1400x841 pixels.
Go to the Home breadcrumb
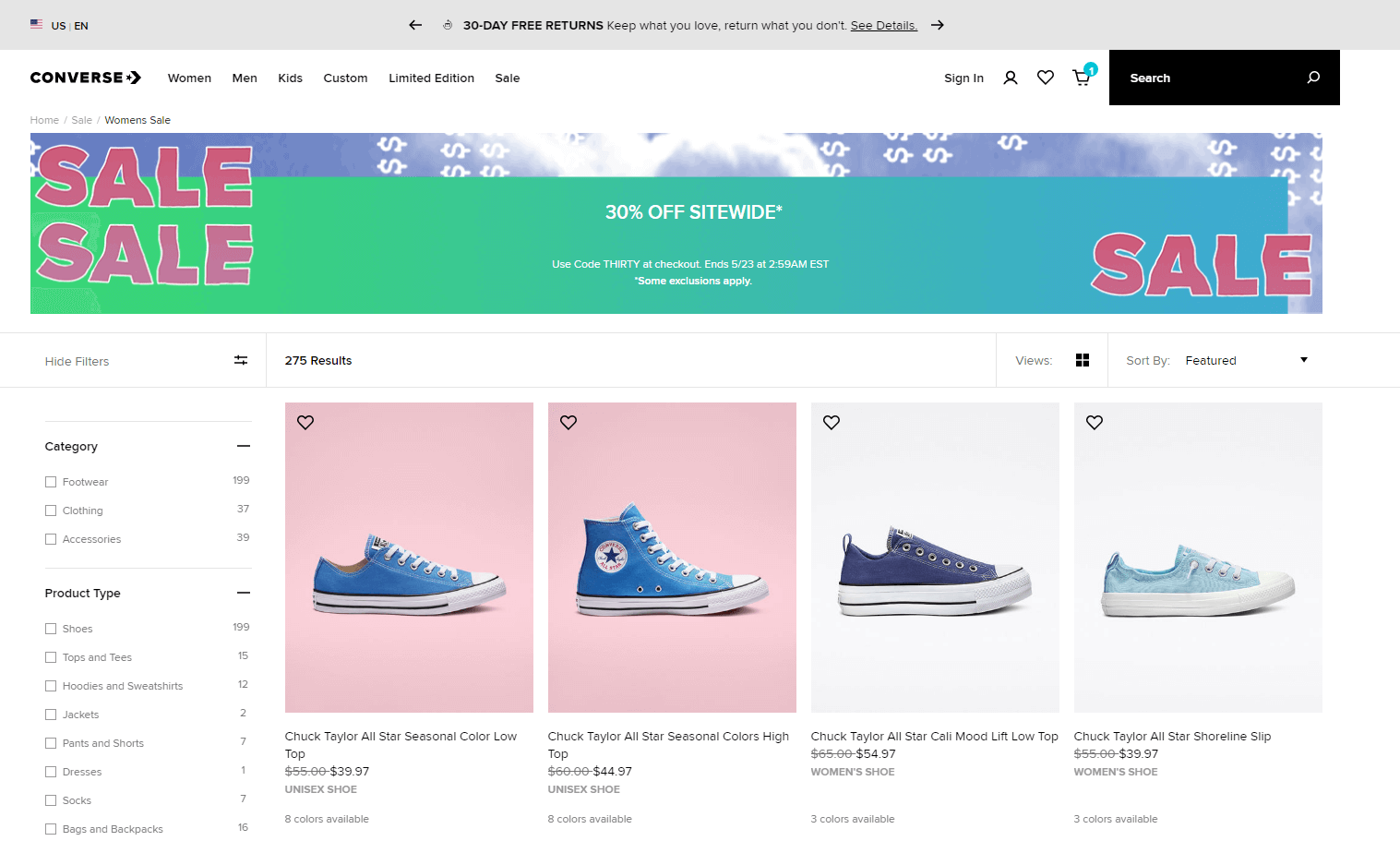pos(44,120)
